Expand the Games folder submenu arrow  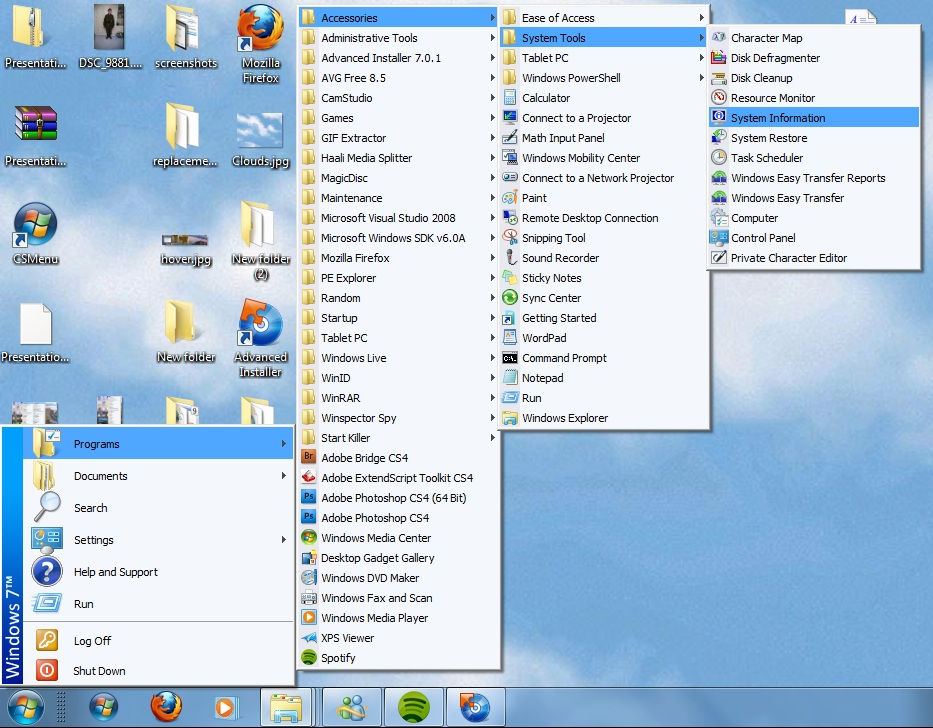[493, 118]
